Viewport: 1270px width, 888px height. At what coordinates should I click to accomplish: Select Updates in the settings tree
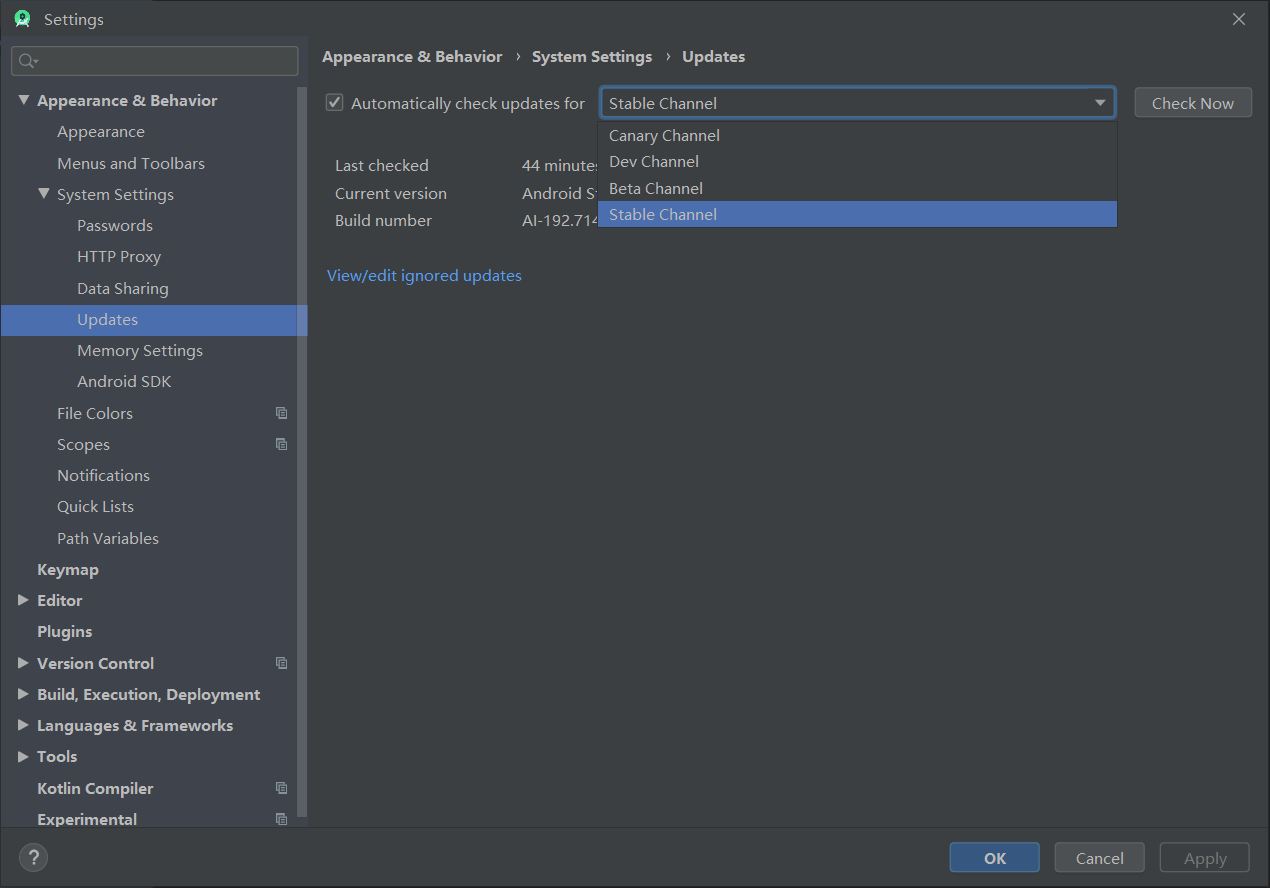click(x=154, y=320)
